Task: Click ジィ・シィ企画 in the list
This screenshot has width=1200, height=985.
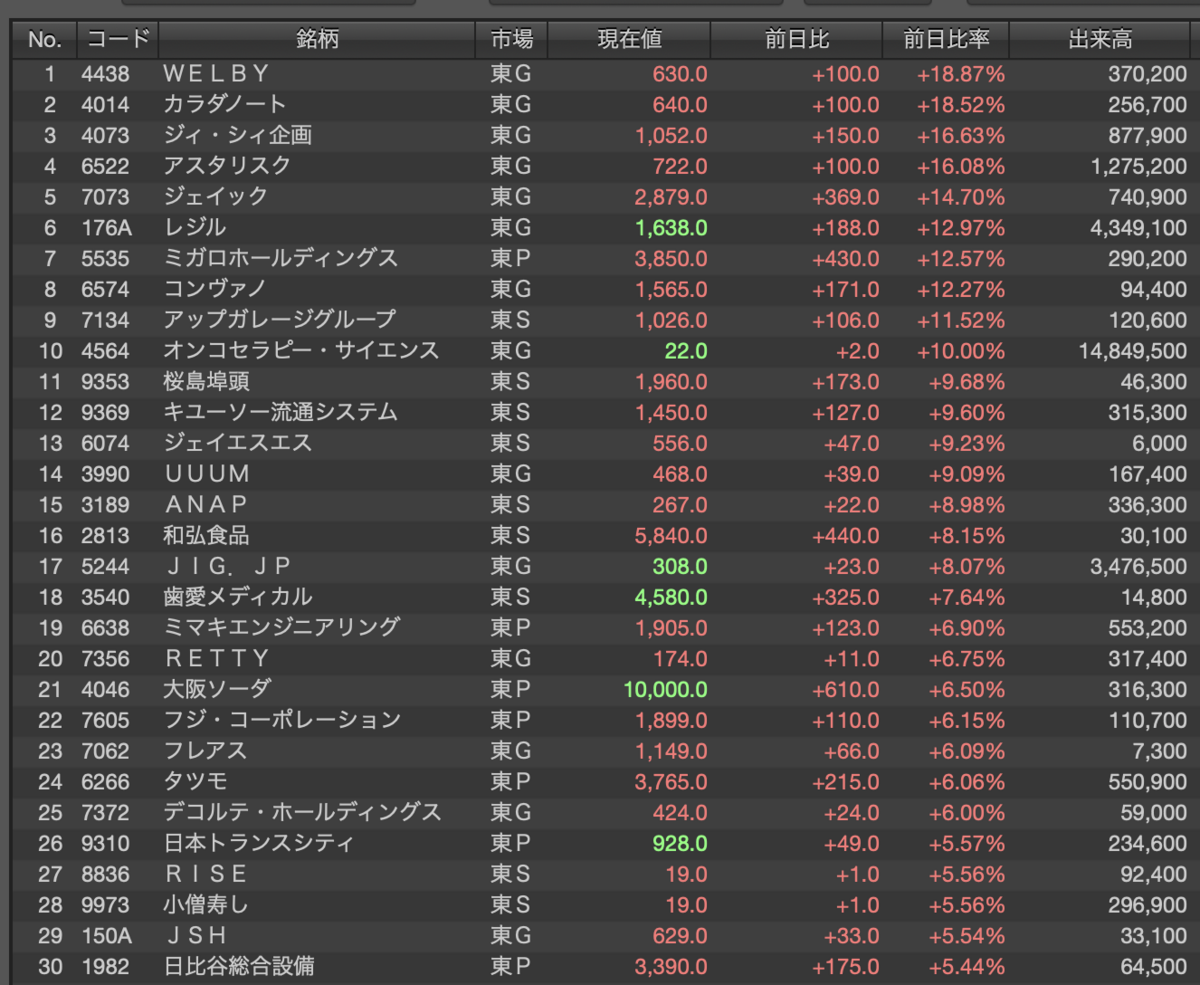Action: click(x=237, y=135)
